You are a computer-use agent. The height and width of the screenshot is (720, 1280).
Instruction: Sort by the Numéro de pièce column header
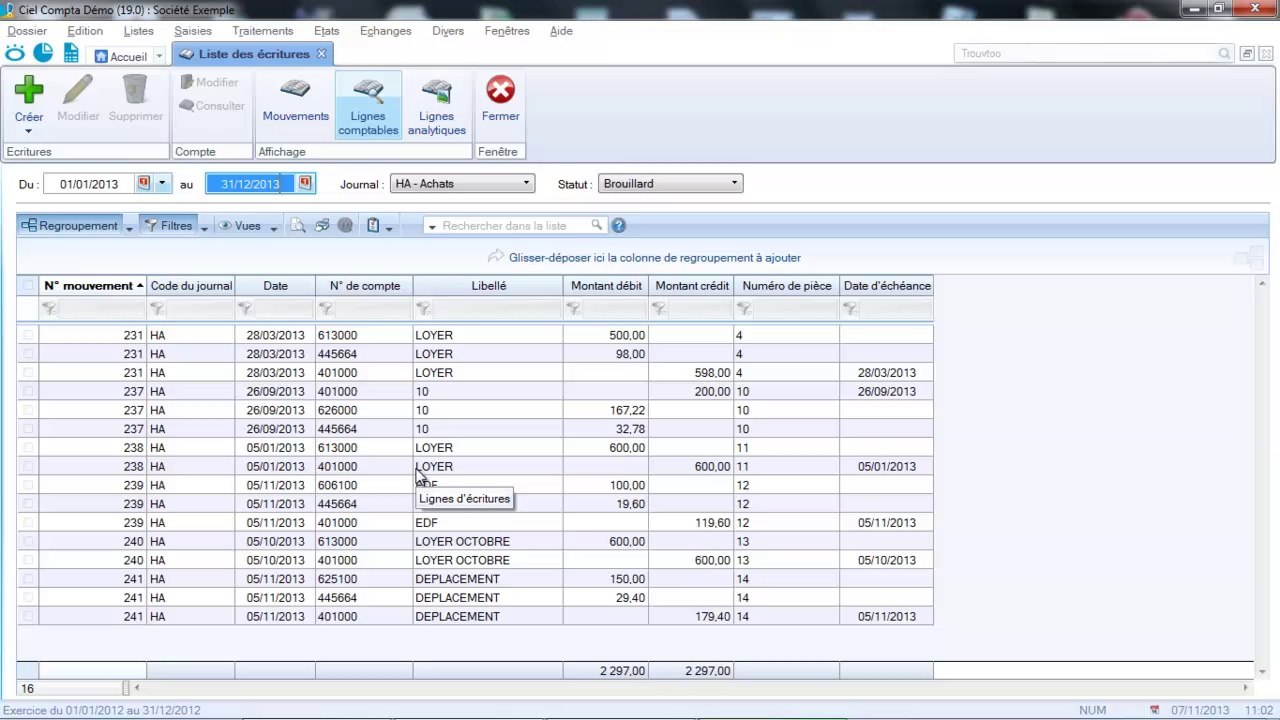(786, 286)
